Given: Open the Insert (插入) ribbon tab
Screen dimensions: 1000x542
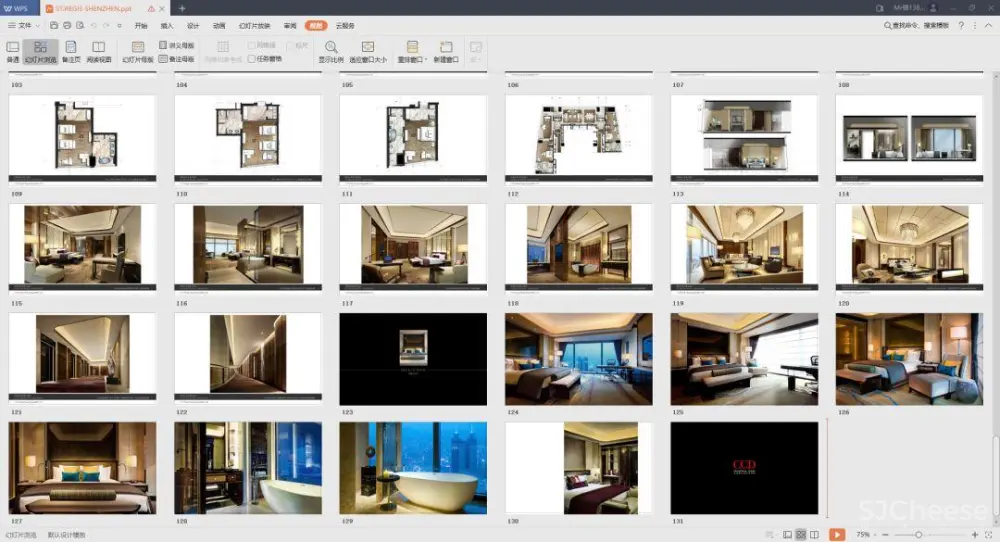Looking at the screenshot, I should click(167, 25).
